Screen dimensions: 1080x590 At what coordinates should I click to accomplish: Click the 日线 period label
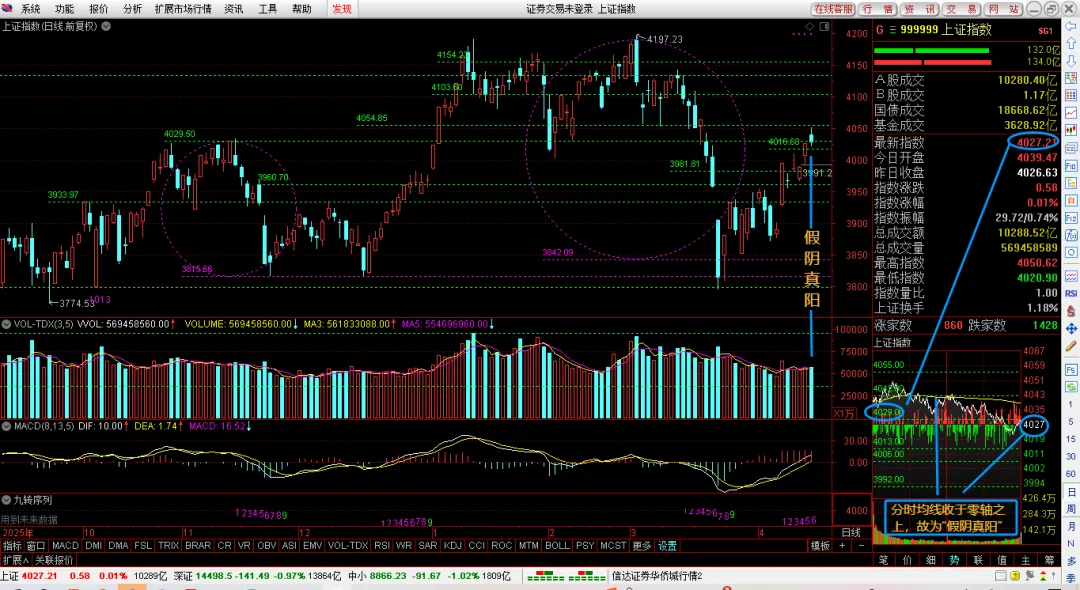tap(851, 532)
